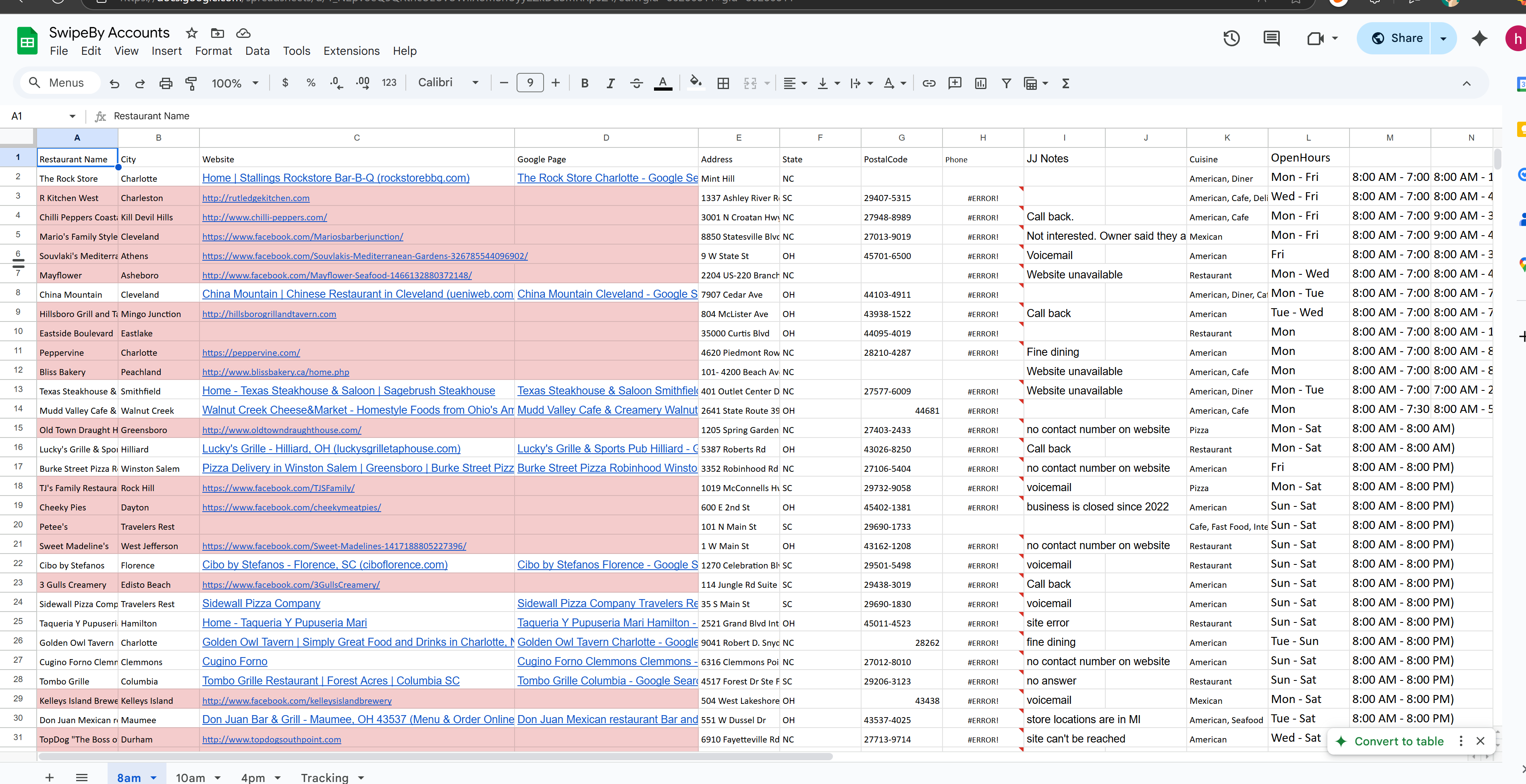Apply currency format with dollar icon

(285, 83)
